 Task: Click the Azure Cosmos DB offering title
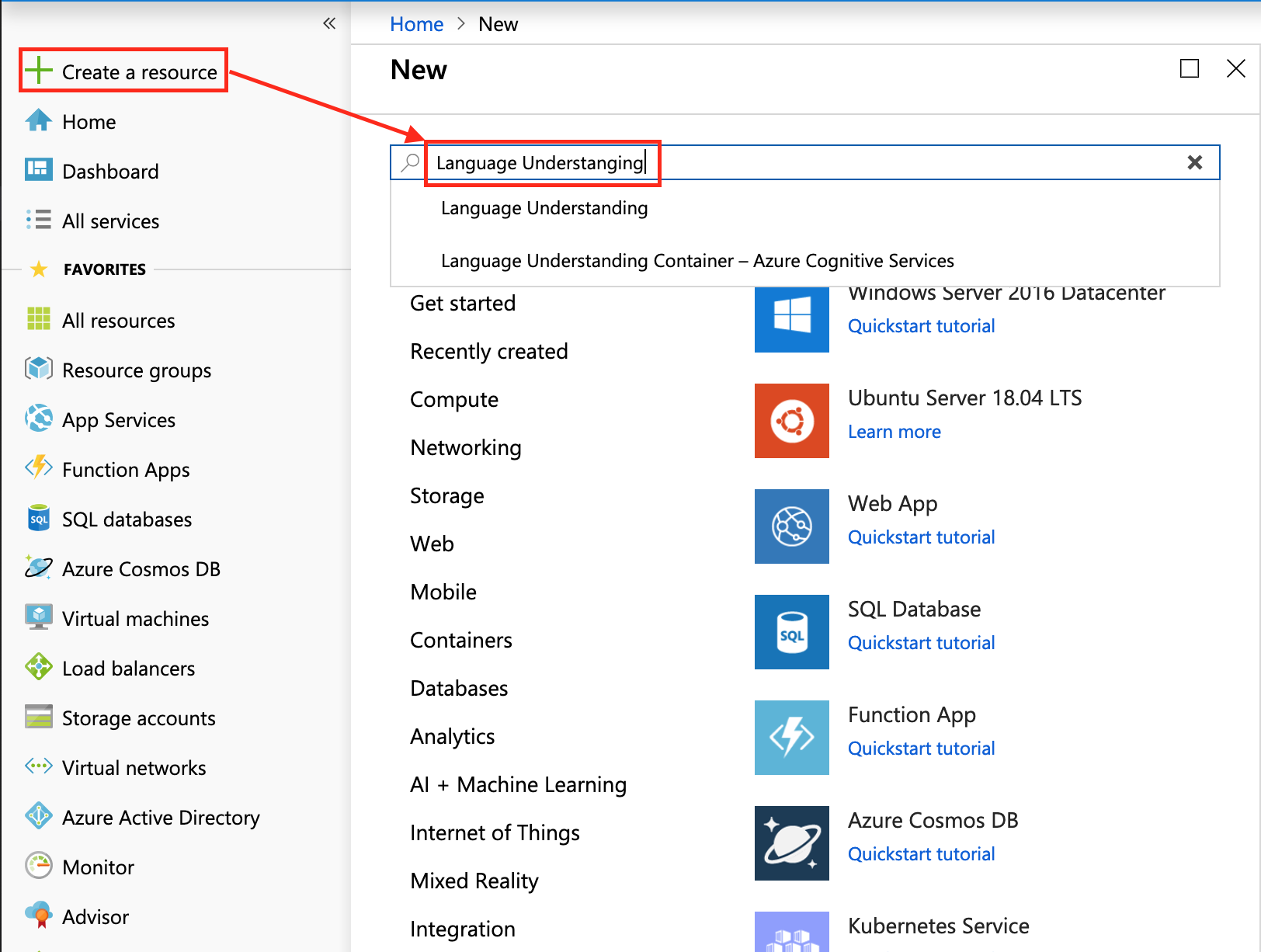click(x=933, y=820)
